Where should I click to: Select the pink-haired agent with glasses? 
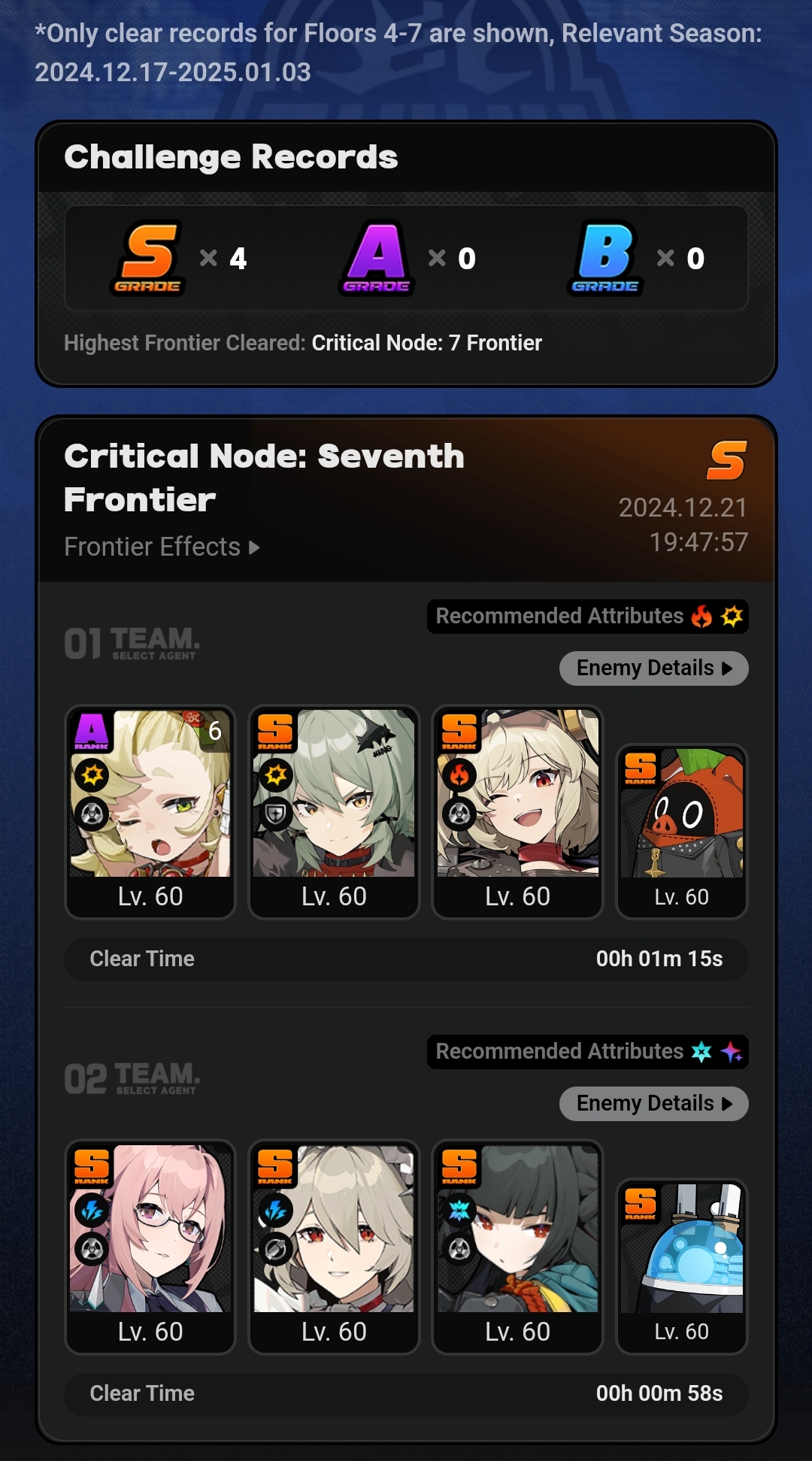coord(150,1247)
